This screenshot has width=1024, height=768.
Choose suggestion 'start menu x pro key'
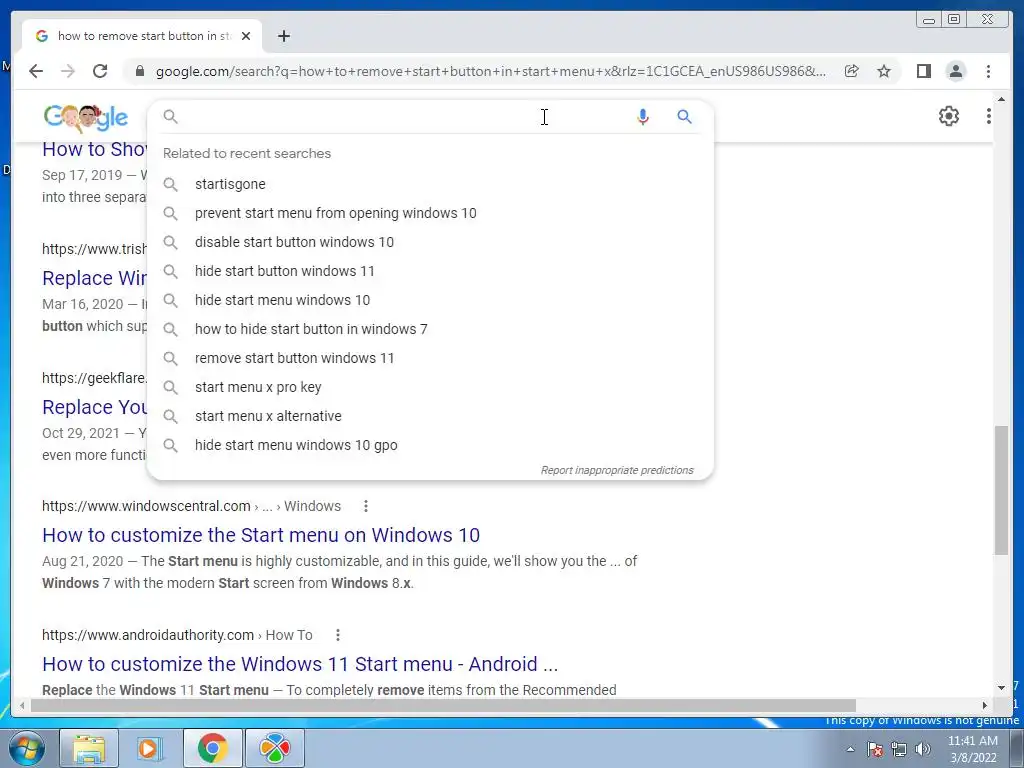coord(430,387)
